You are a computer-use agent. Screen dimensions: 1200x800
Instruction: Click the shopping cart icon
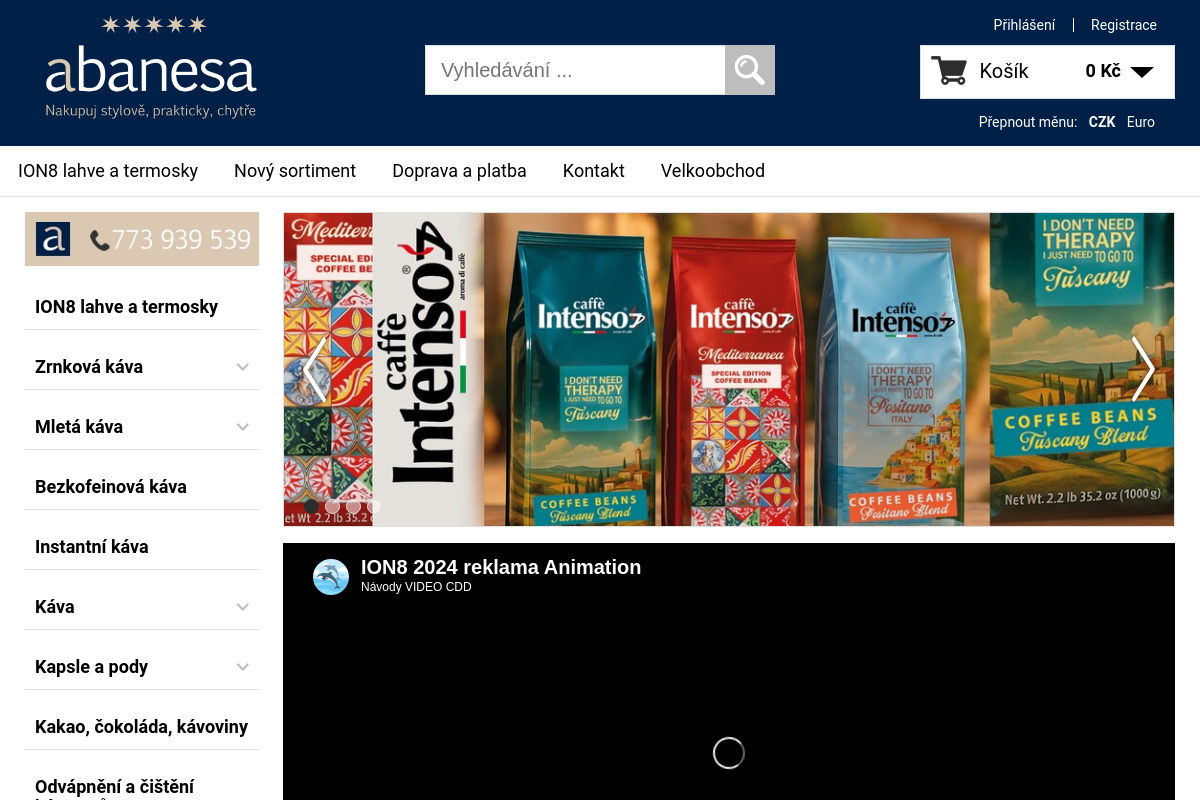tap(949, 71)
